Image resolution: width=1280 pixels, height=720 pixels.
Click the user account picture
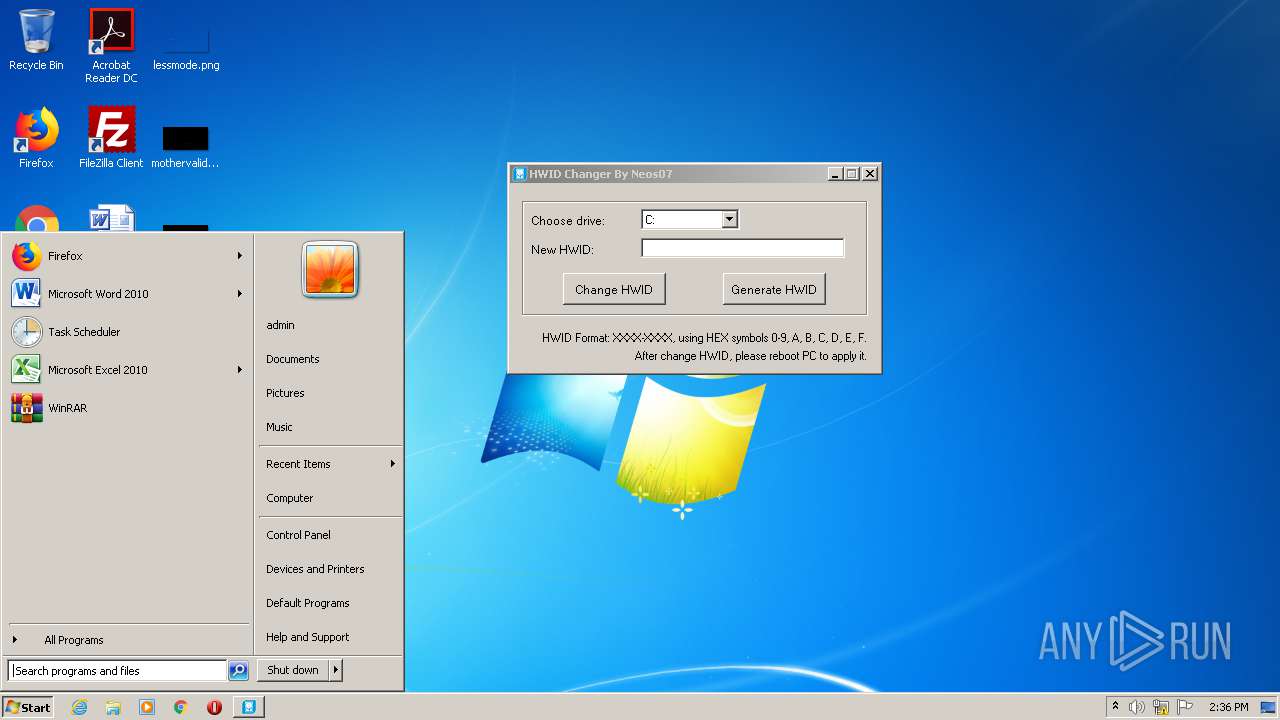pyautogui.click(x=330, y=270)
